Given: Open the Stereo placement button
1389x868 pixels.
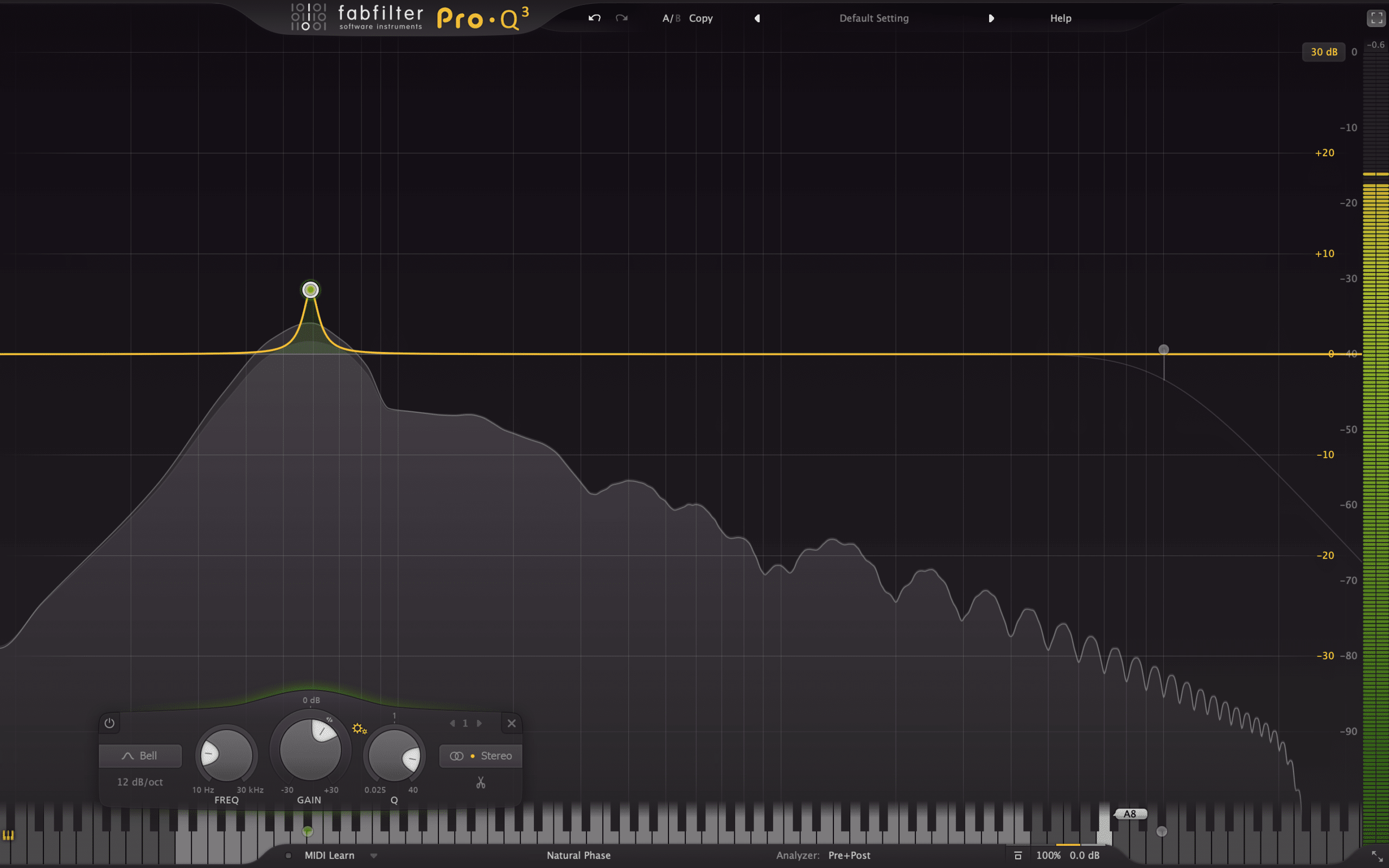Looking at the screenshot, I should tap(480, 756).
